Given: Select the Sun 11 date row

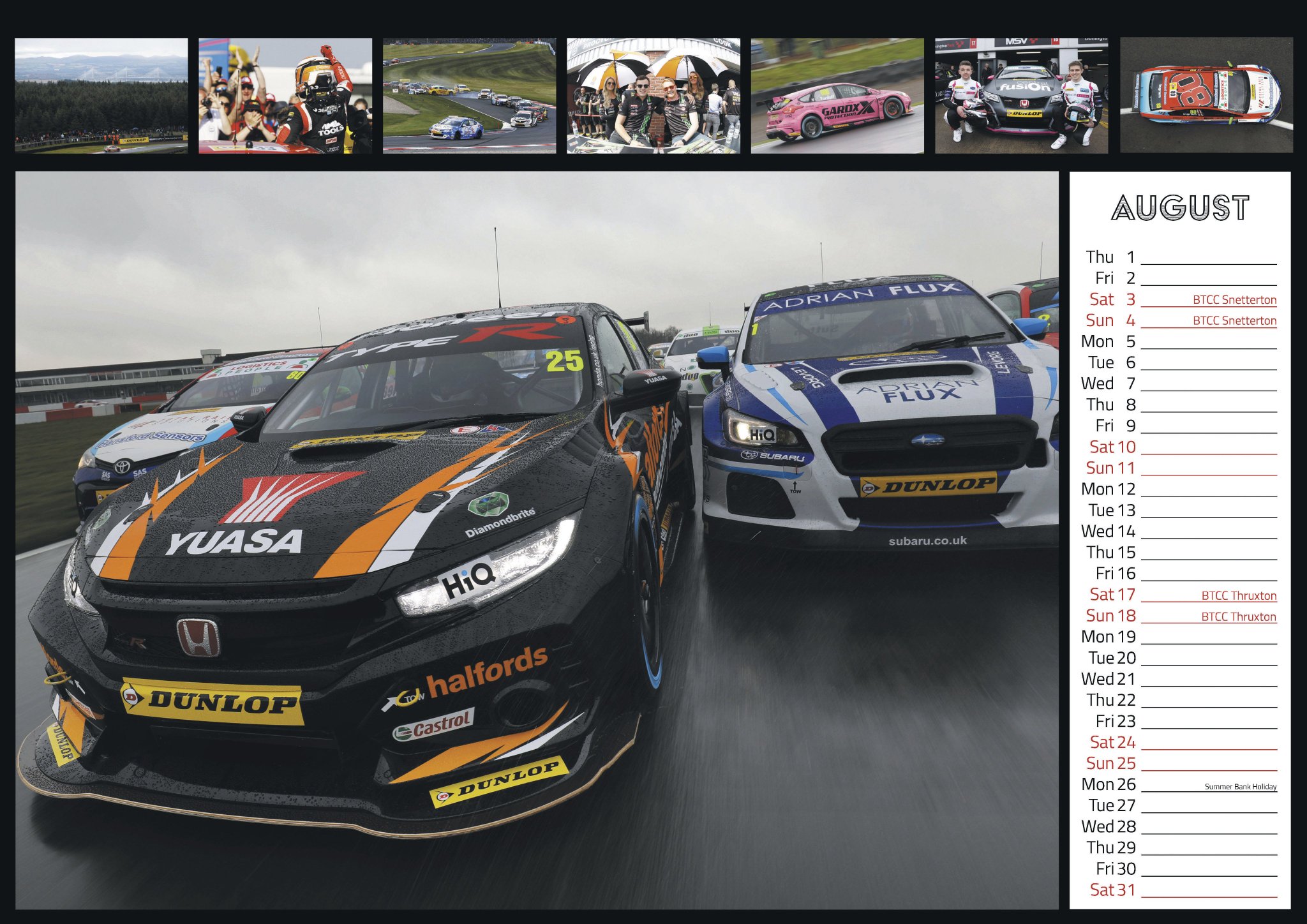Looking at the screenshot, I should coord(1181,468).
